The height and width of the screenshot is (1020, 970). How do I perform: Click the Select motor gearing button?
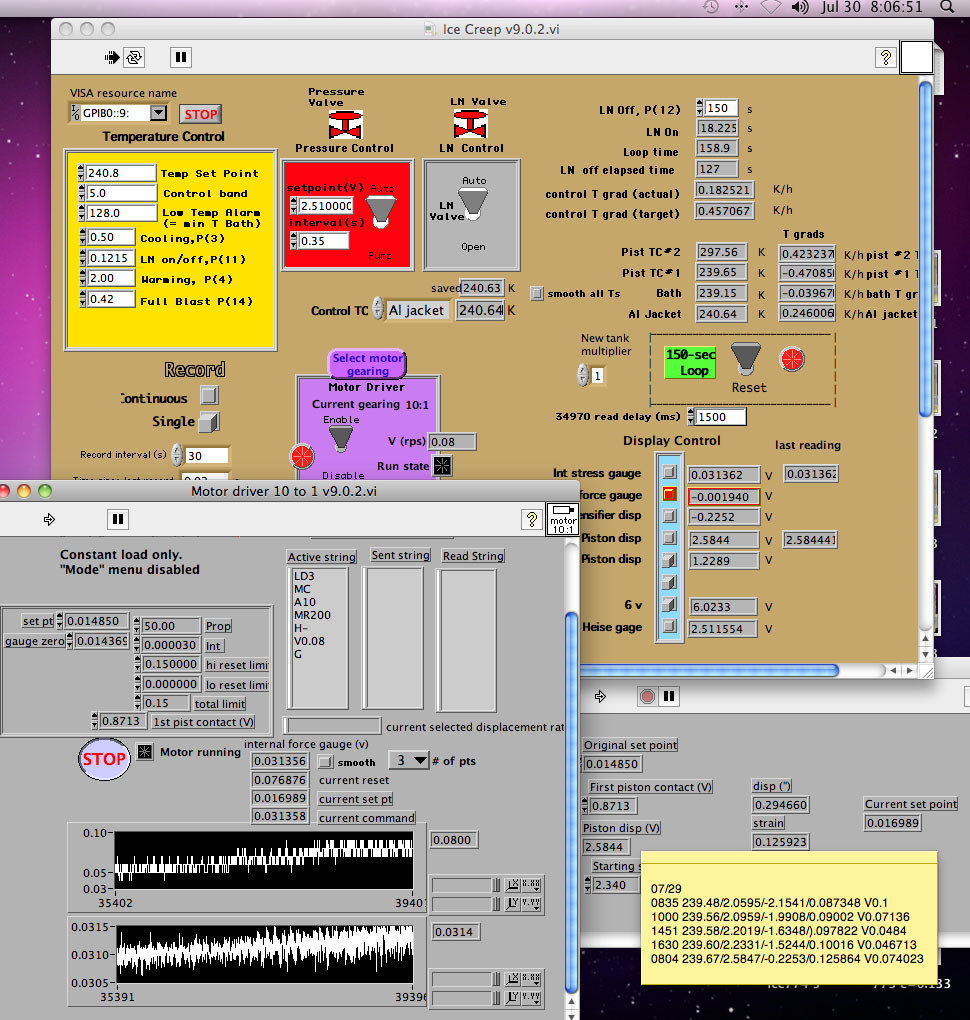click(367, 364)
